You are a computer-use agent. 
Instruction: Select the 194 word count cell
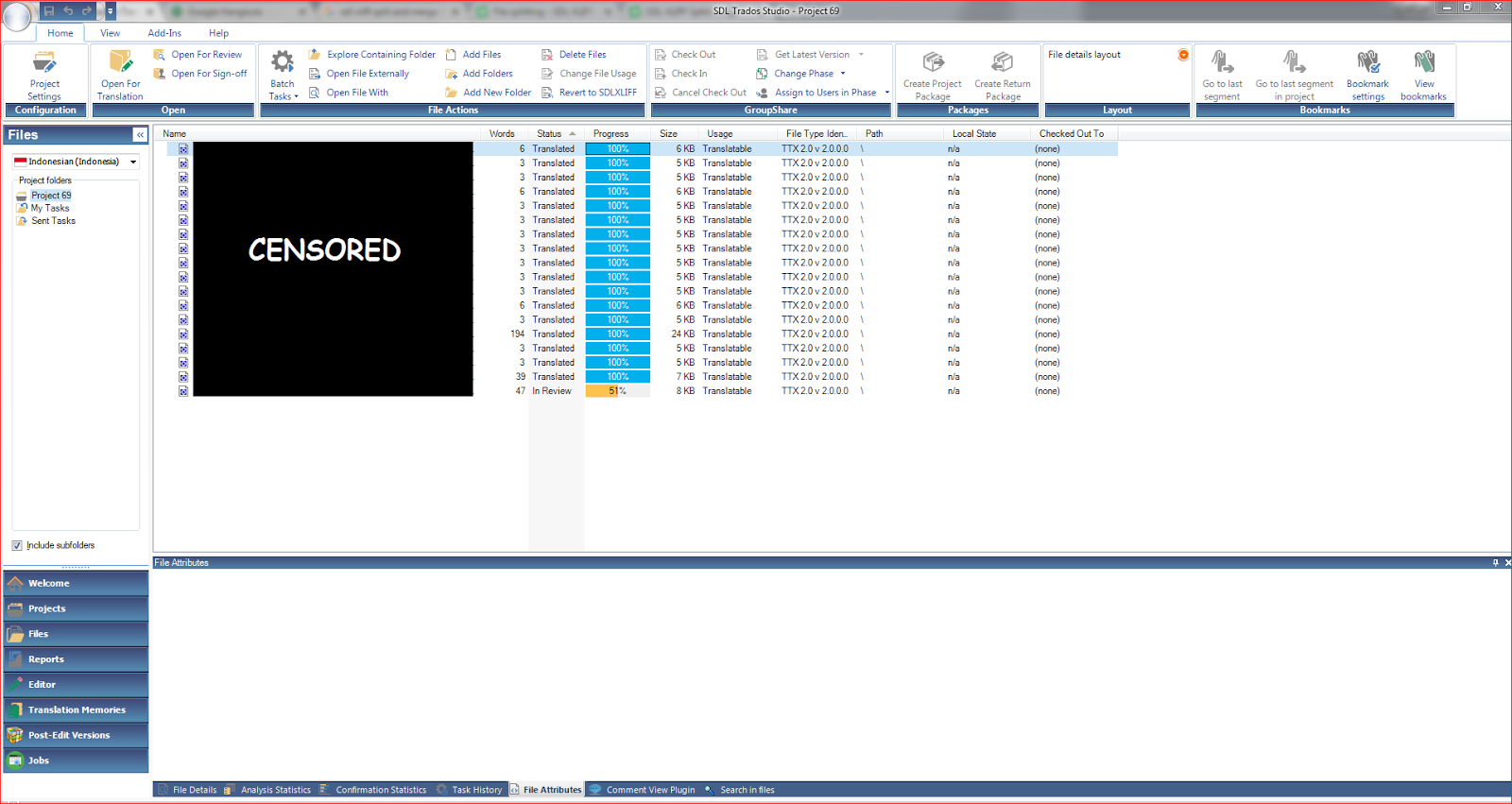tap(517, 334)
